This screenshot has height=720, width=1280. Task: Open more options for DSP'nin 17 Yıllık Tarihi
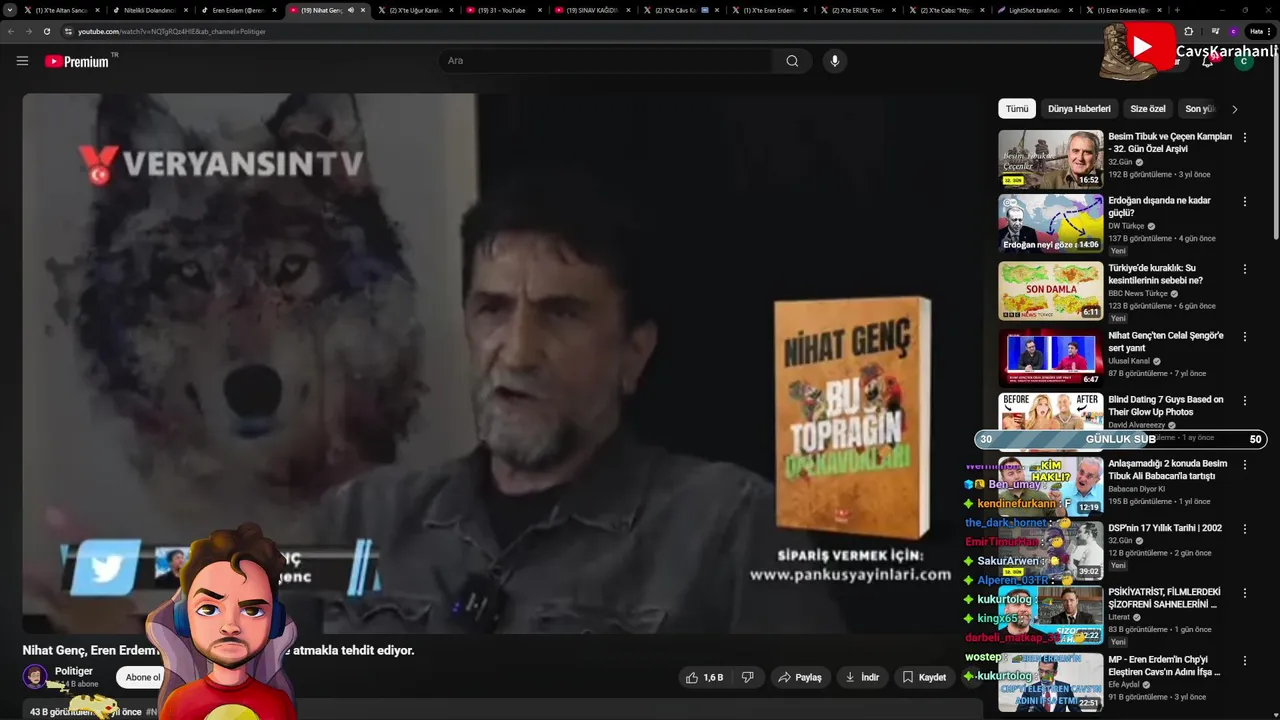click(1245, 528)
